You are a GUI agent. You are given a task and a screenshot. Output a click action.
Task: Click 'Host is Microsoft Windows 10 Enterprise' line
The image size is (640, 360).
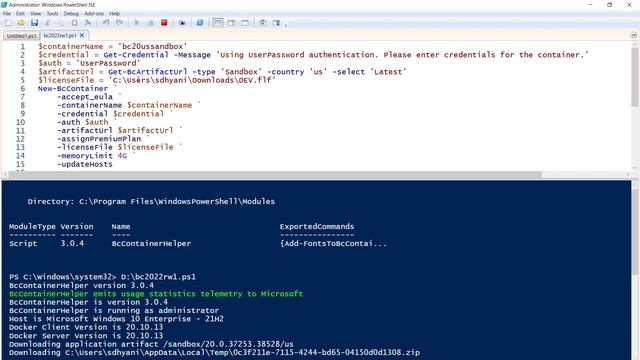[x=116, y=319]
